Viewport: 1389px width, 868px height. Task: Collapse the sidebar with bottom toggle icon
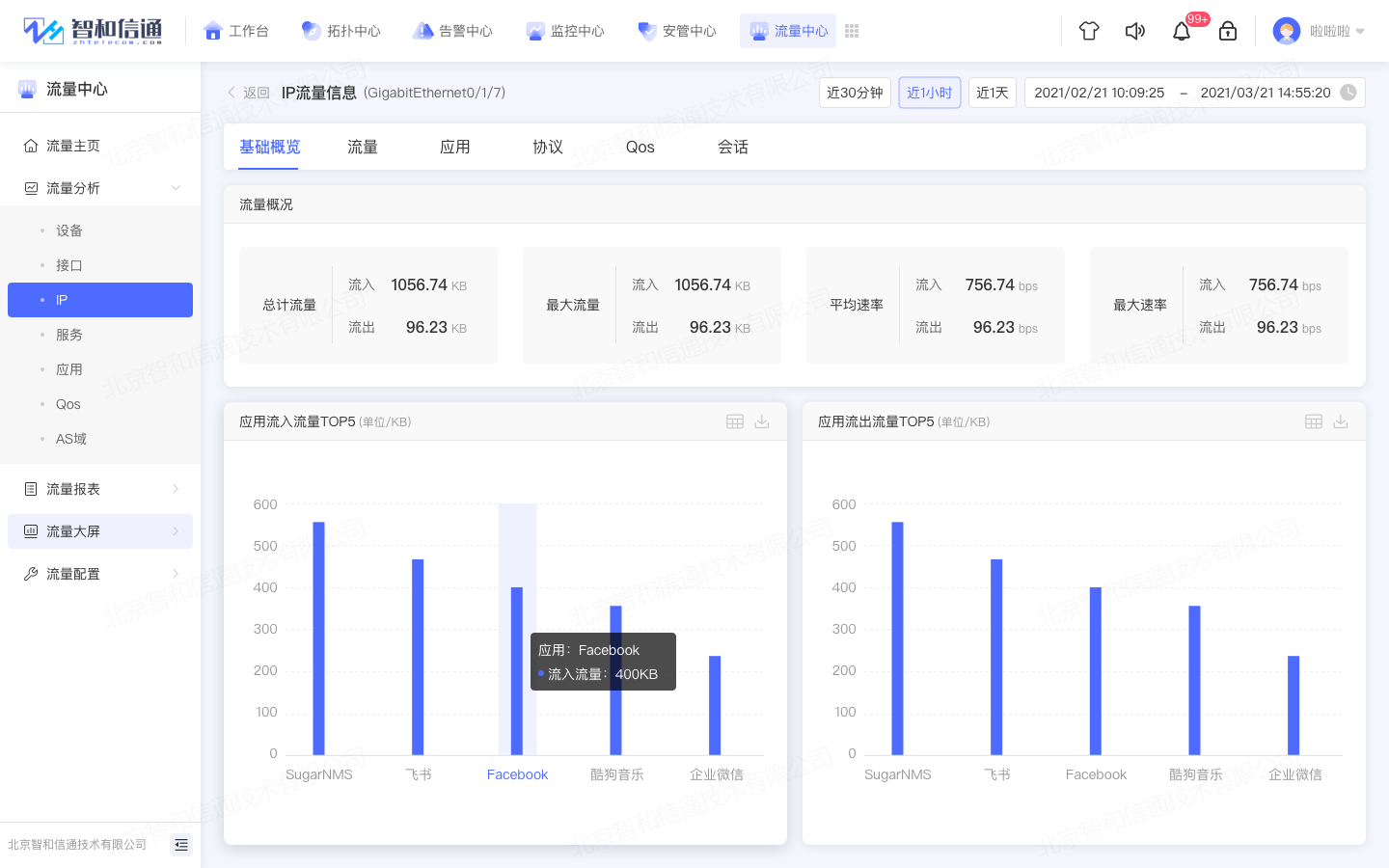pos(181,845)
